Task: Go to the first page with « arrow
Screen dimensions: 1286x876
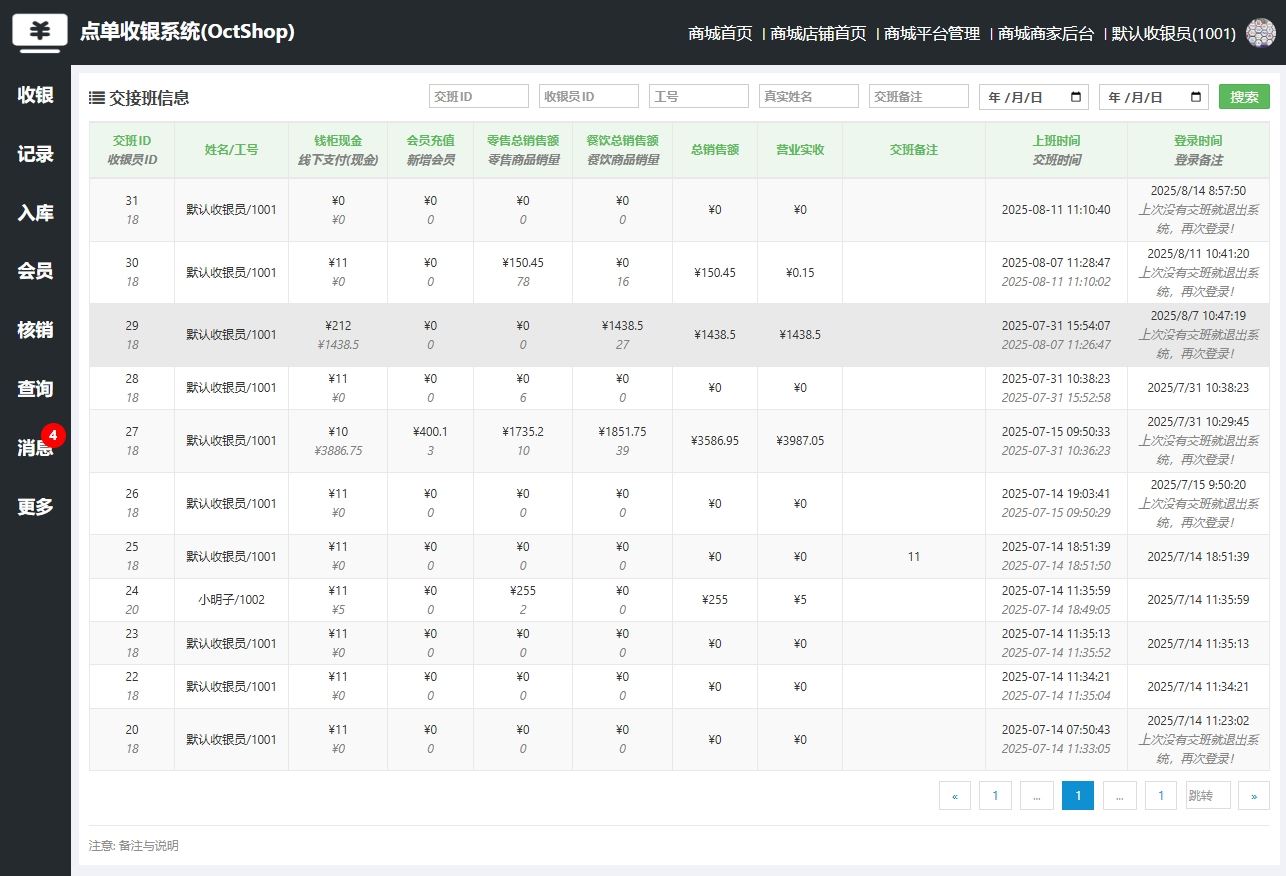Action: 955,796
